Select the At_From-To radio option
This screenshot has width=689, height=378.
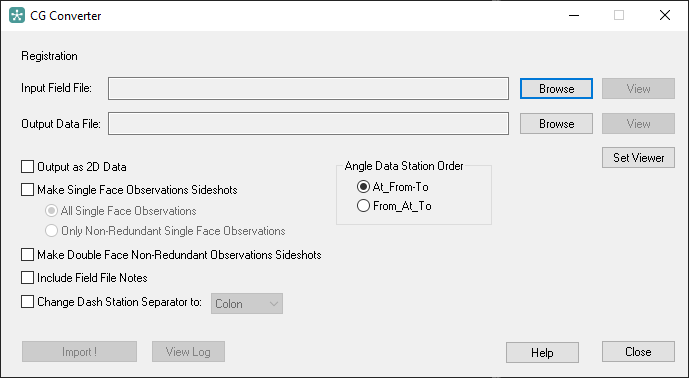point(363,187)
